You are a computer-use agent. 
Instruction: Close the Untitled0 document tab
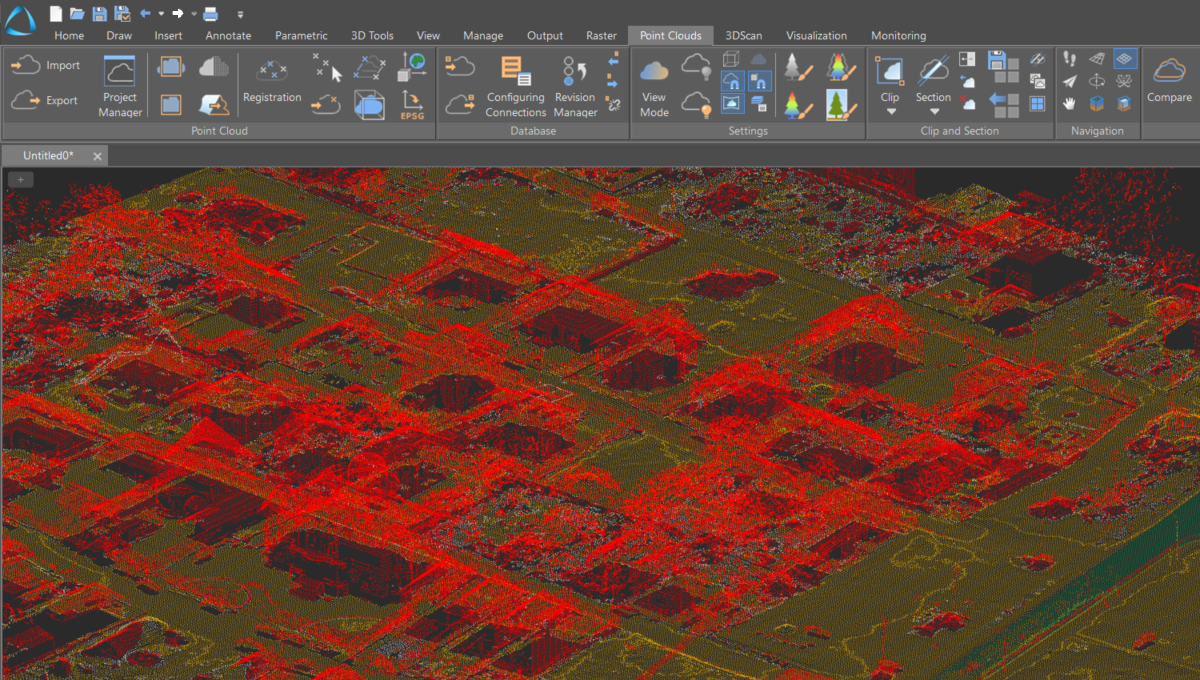coord(97,156)
